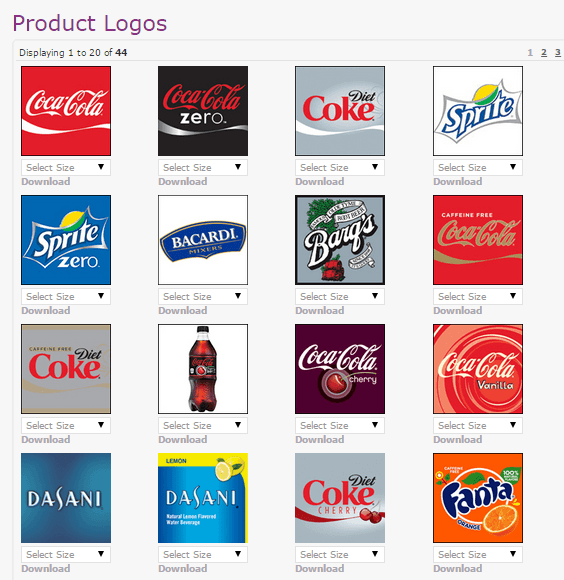Expand Select Size dropdown under Sprite Zero
The image size is (564, 580).
pos(66,297)
